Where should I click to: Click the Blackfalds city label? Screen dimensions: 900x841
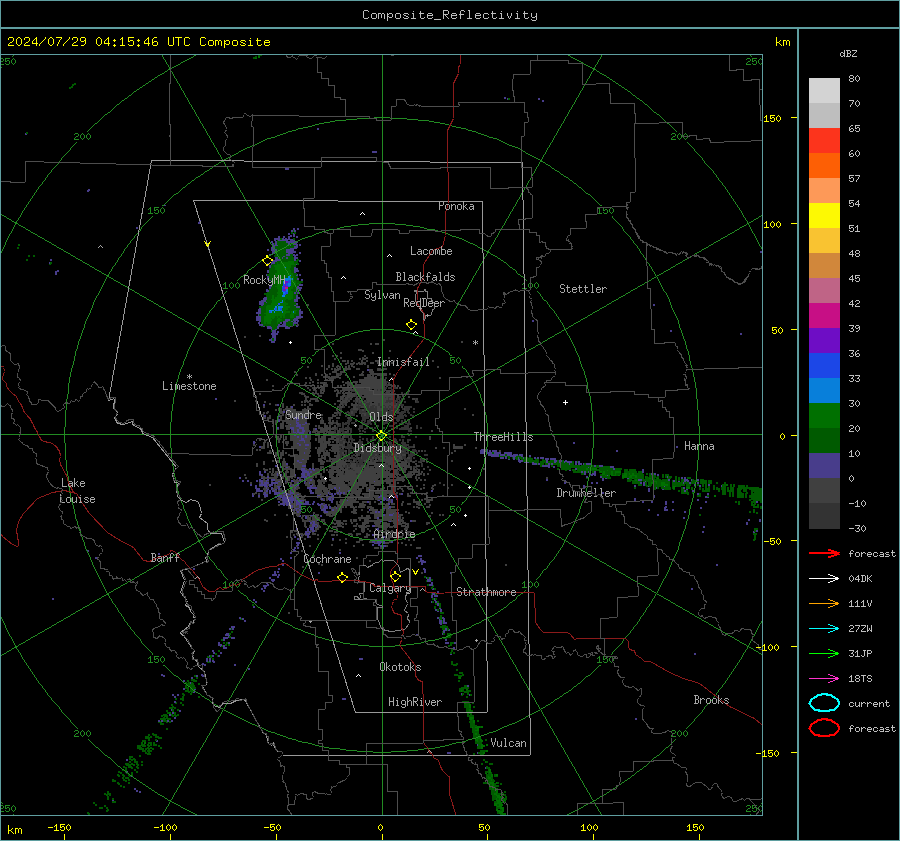click(x=425, y=277)
